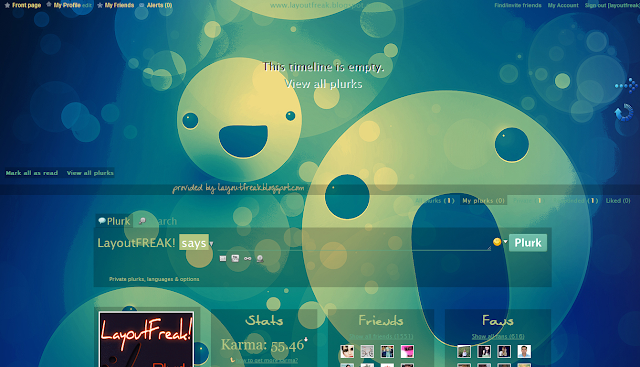Click the photo upload icon under the message box
Screen dimensions: 640x367
tap(235, 258)
